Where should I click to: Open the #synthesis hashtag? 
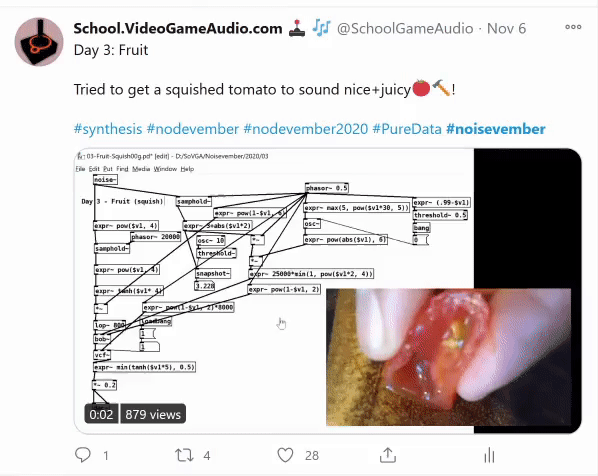pyautogui.click(x=108, y=129)
